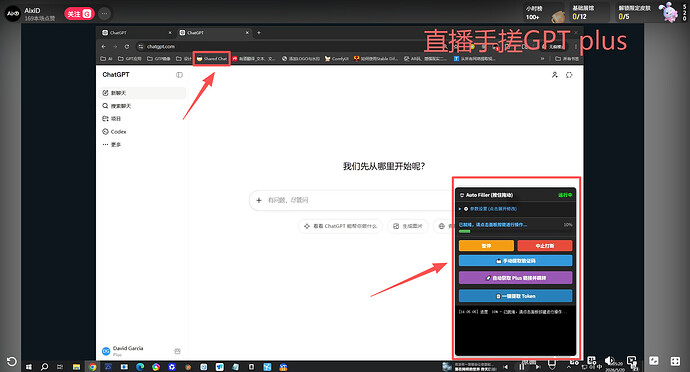Go back with the browser back arrow
Screen dimensions: 690x372
click(x=104, y=46)
